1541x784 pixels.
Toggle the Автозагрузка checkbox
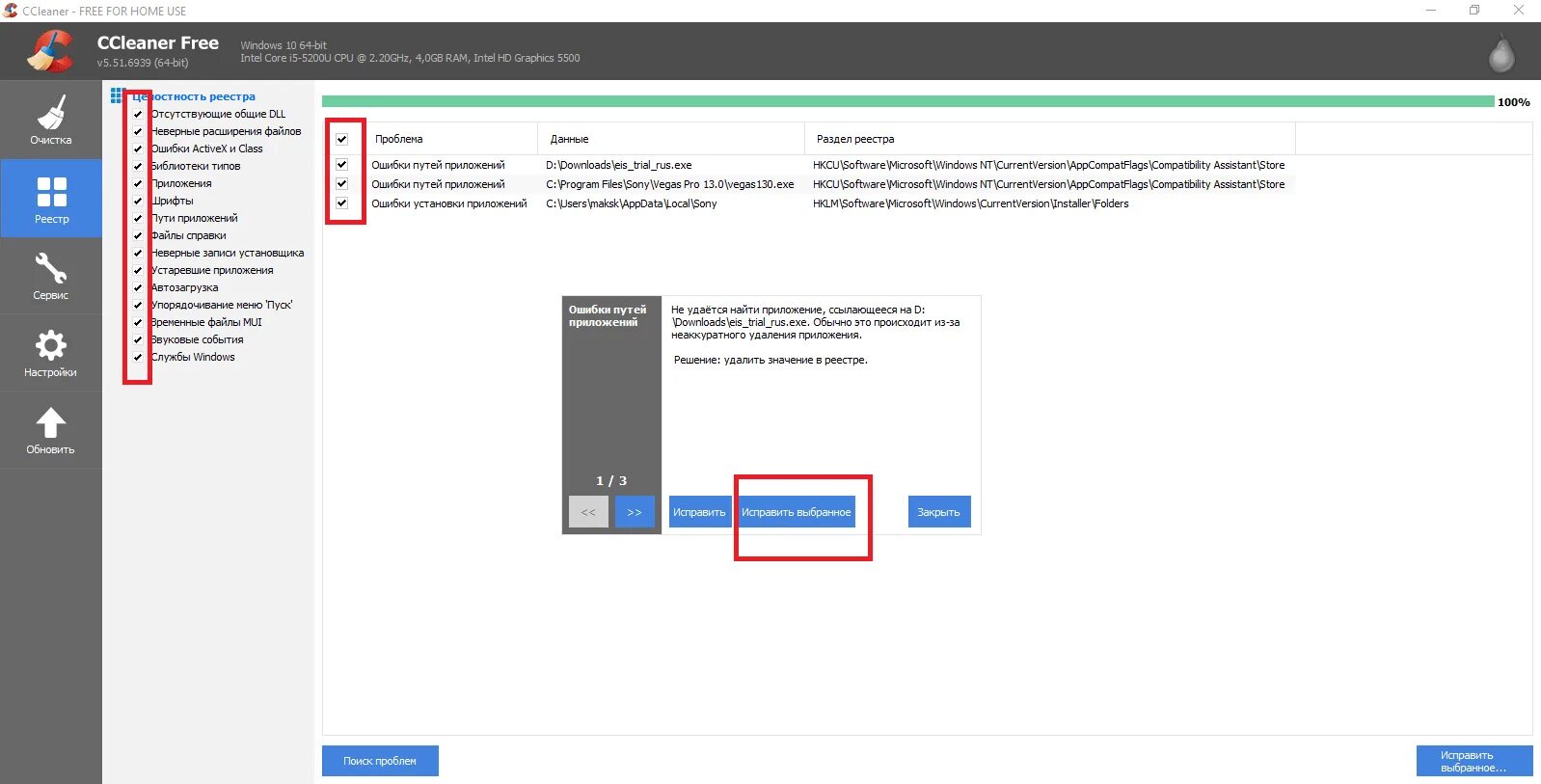tap(138, 287)
